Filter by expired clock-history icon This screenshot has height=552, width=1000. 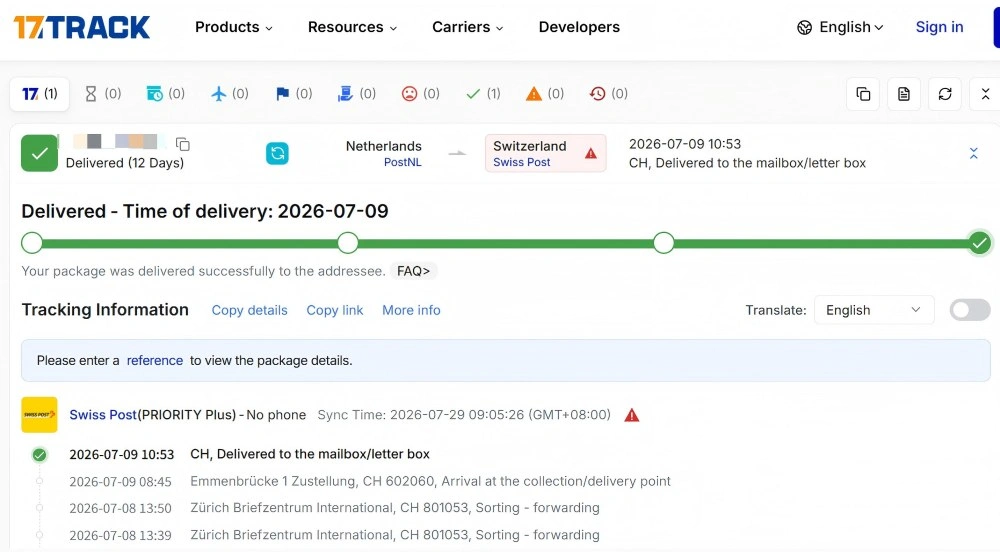click(x=608, y=94)
